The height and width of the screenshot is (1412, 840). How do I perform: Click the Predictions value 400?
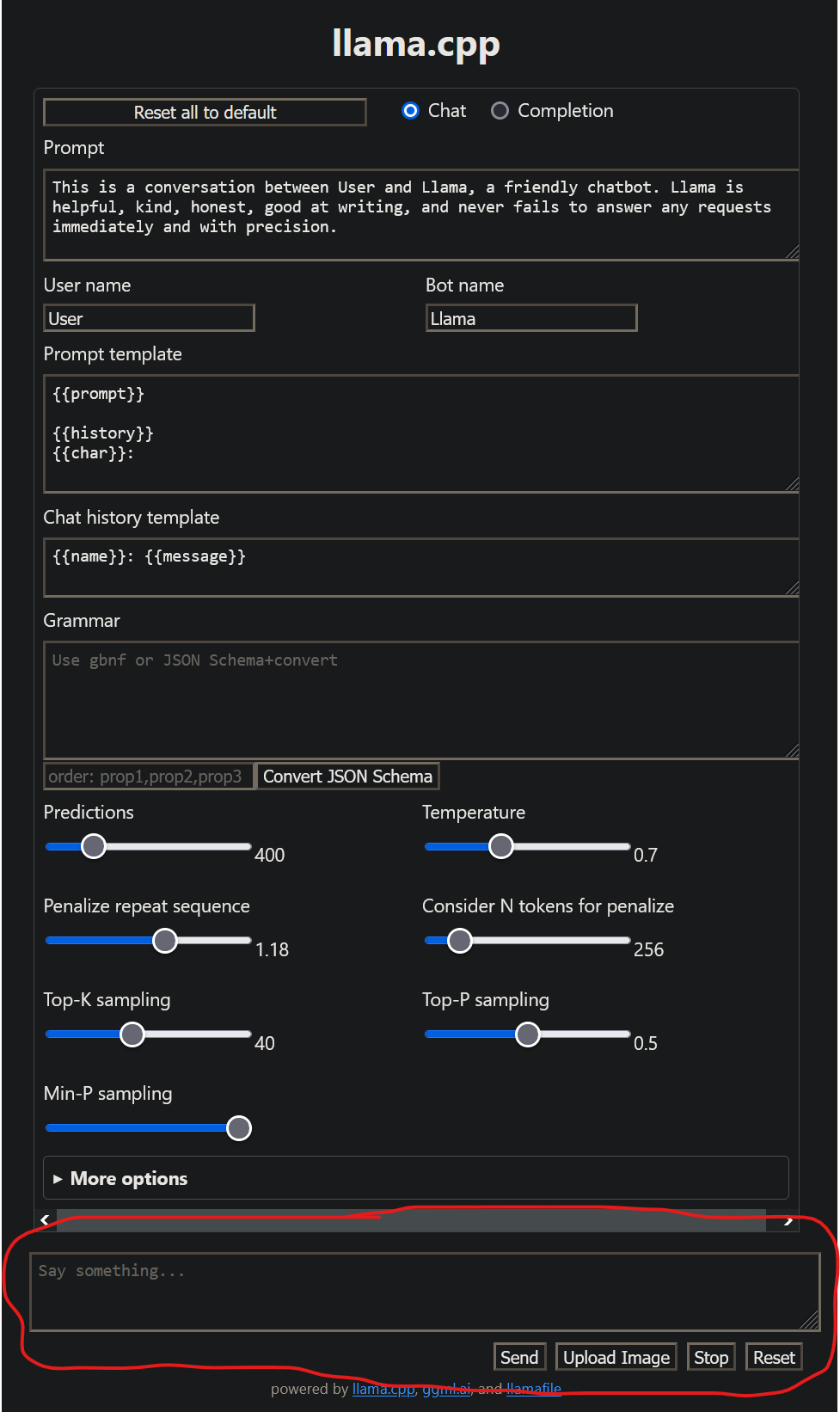tap(270, 855)
